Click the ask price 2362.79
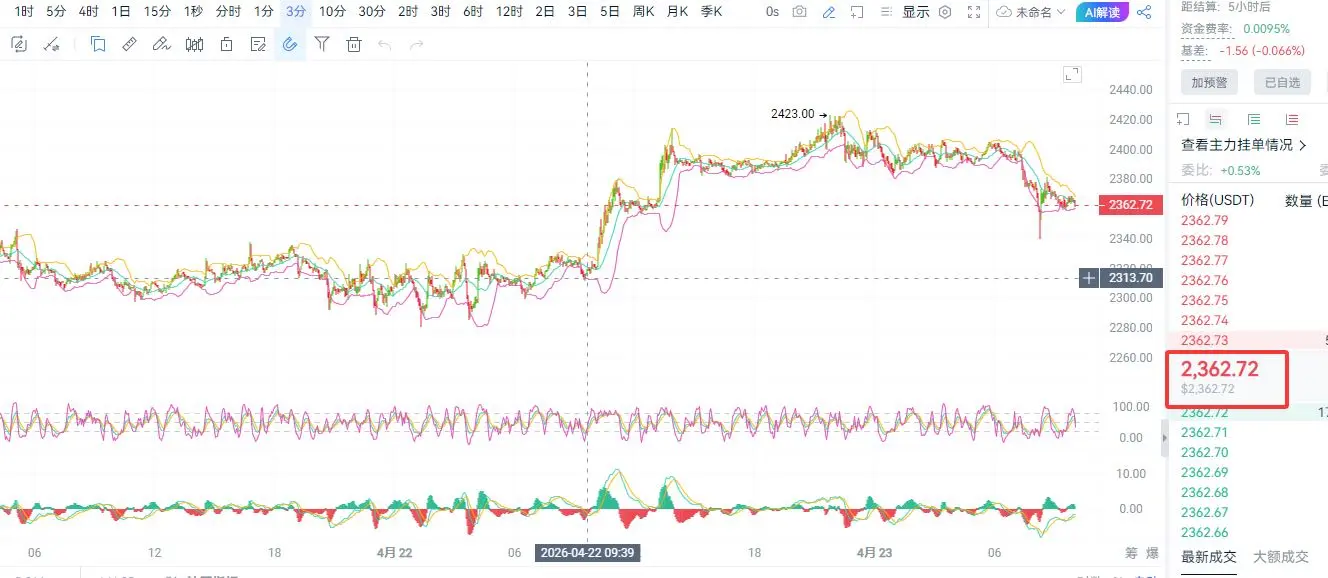 pos(1204,220)
